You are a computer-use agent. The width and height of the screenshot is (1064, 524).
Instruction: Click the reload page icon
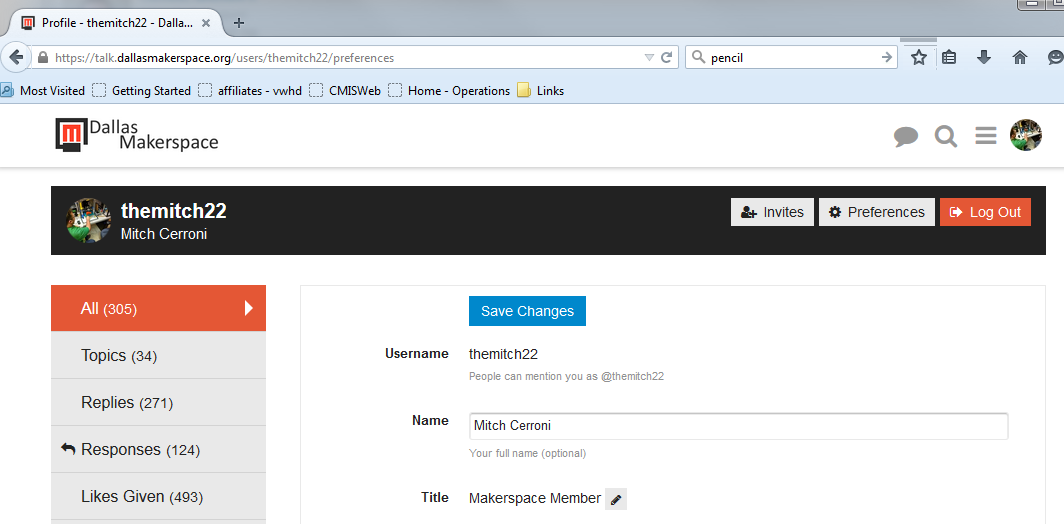667,58
